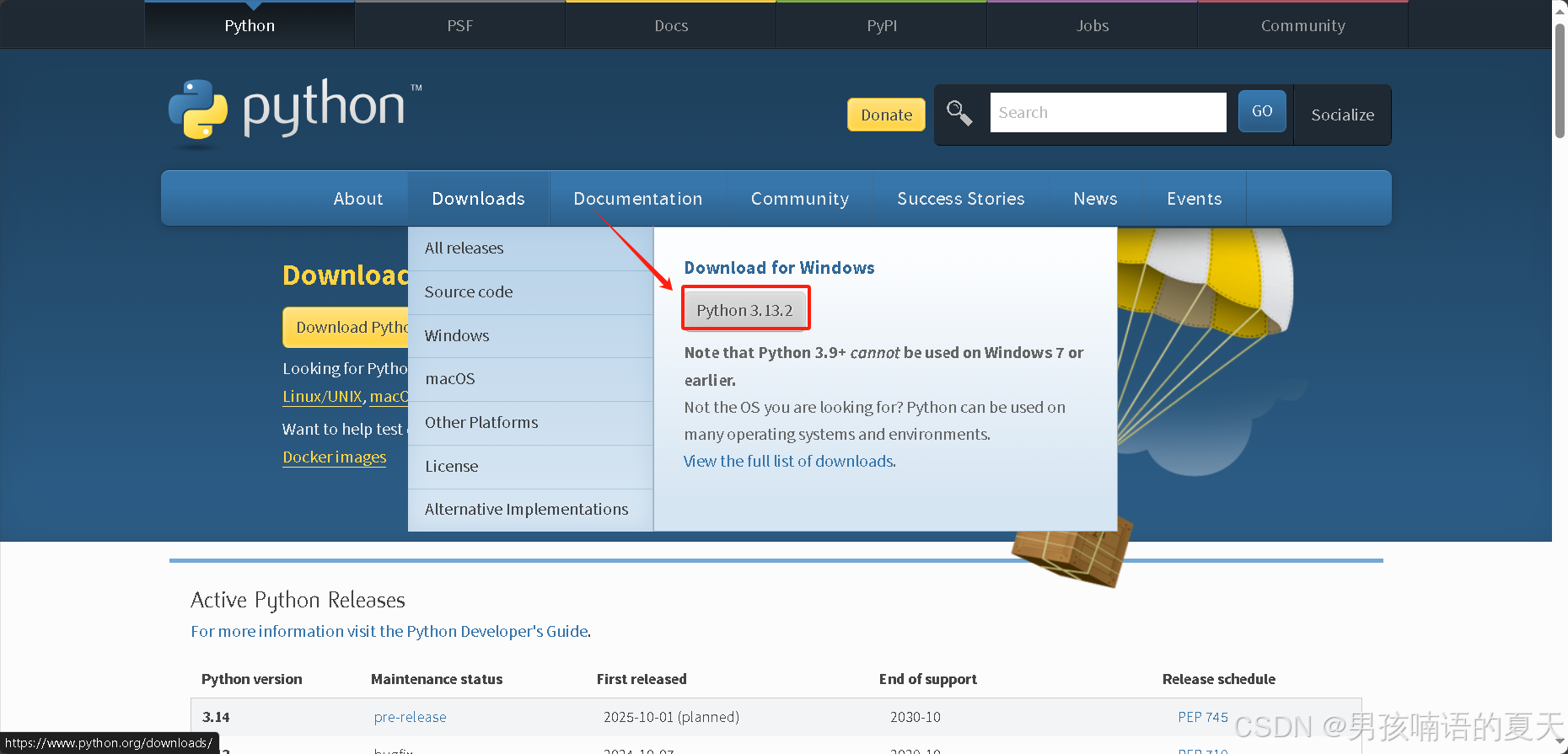
Task: Open the Documentation navigation menu
Action: 638,199
